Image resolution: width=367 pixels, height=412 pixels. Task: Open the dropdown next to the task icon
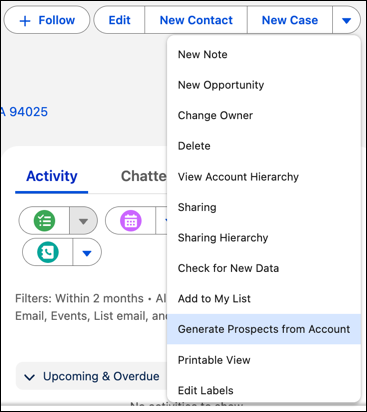click(x=83, y=221)
